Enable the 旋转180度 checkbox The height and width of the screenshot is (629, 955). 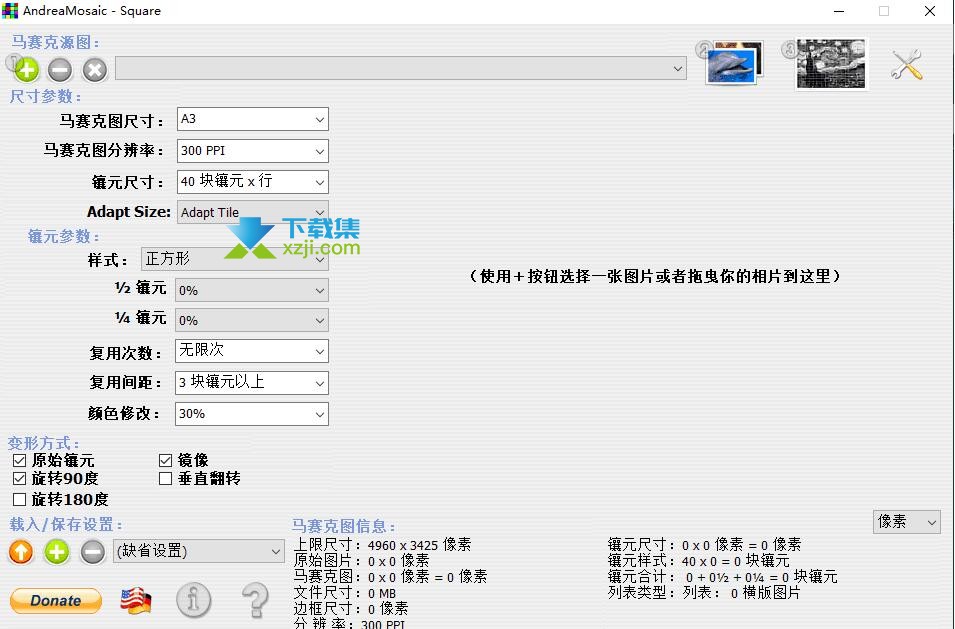click(19, 500)
